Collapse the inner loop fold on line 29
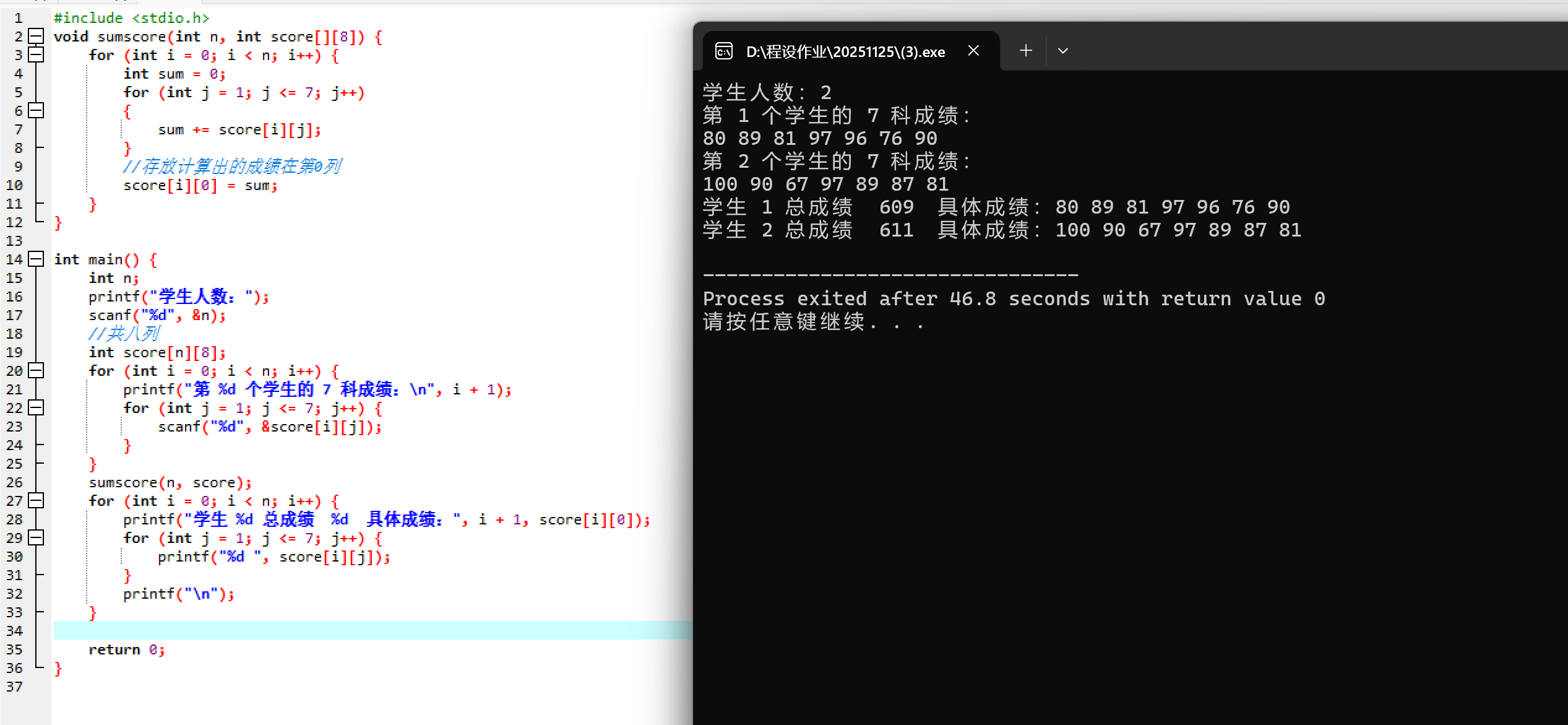Viewport: 1568px width, 725px height. coord(36,537)
